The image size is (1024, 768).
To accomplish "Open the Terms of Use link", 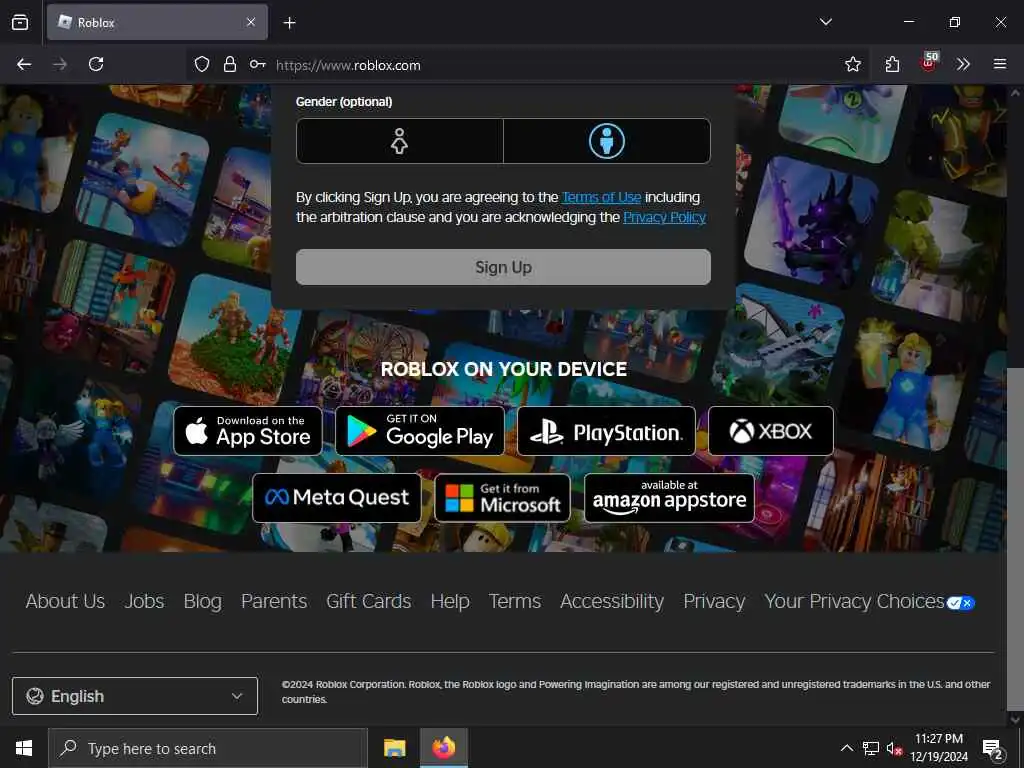I will [x=601, y=197].
